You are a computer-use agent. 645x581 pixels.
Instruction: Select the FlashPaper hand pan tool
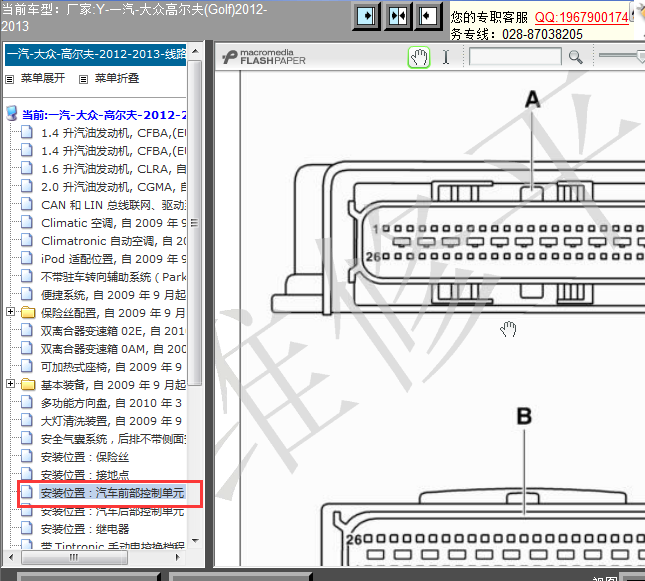pyautogui.click(x=419, y=57)
